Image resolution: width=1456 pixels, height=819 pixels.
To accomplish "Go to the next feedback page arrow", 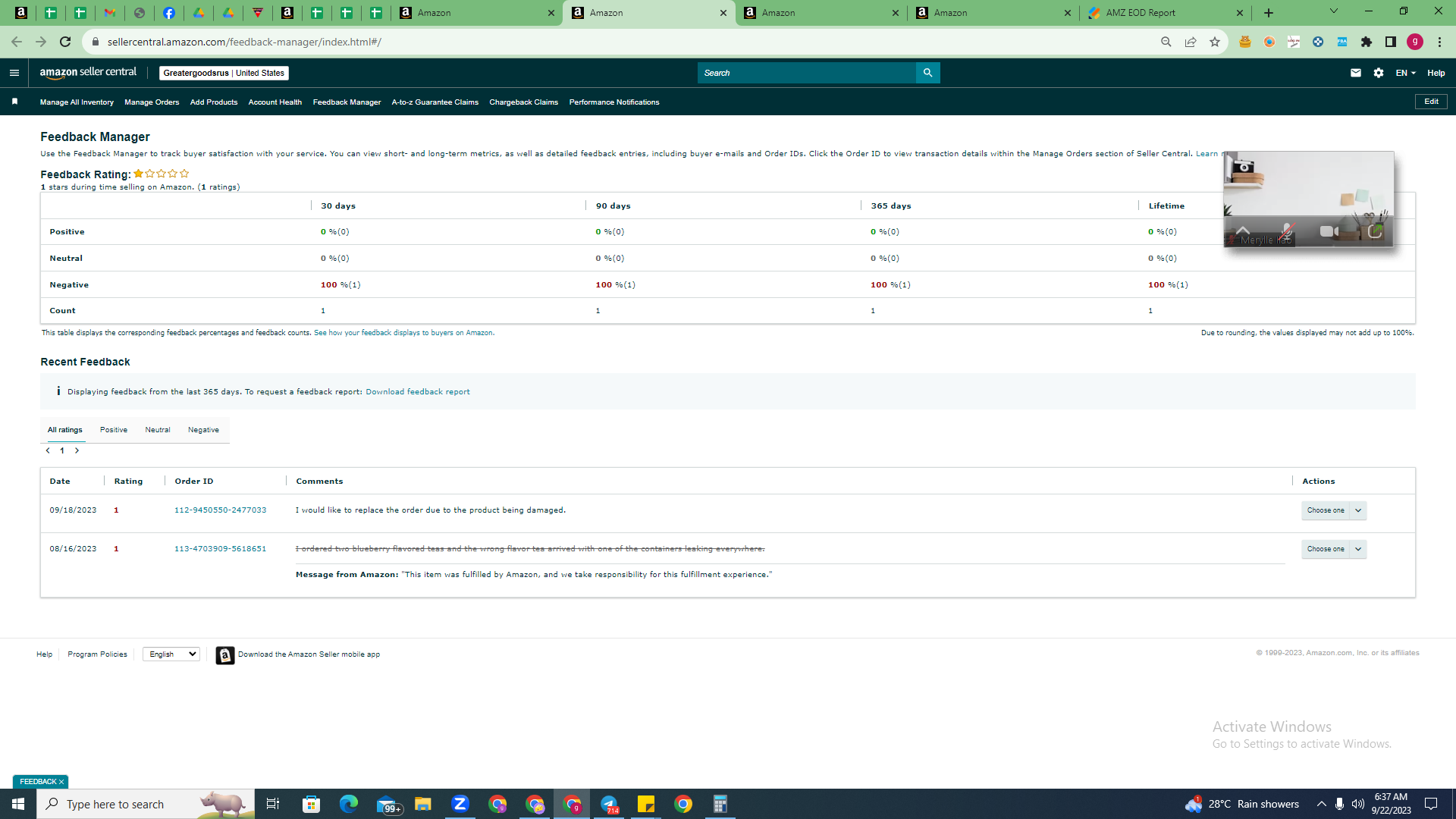I will pos(77,450).
